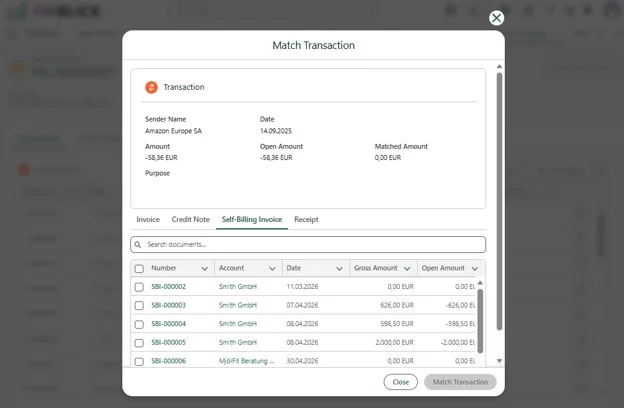
Task: Check the box for SBI-000006
Action: point(139,361)
